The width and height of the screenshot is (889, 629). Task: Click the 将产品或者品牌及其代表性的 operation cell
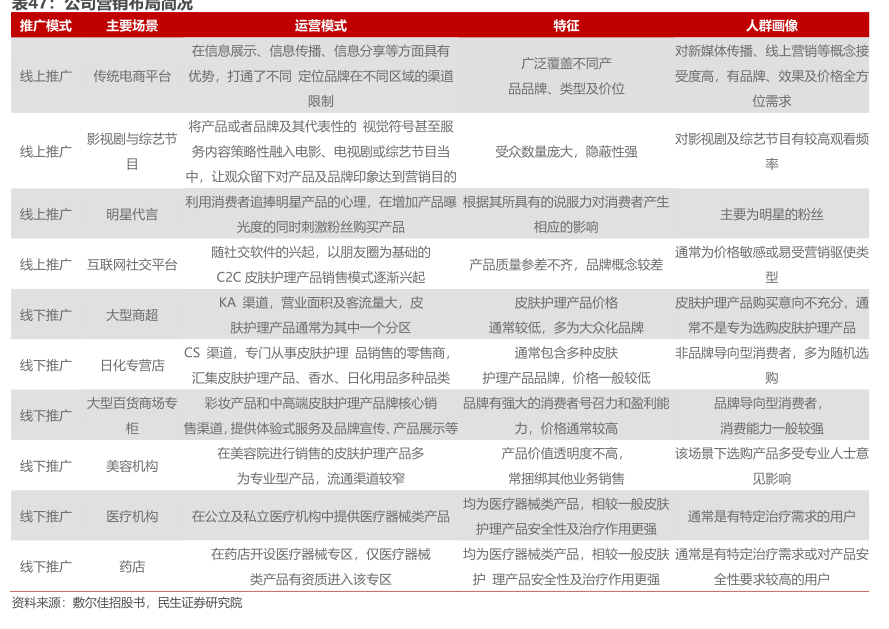click(x=321, y=151)
